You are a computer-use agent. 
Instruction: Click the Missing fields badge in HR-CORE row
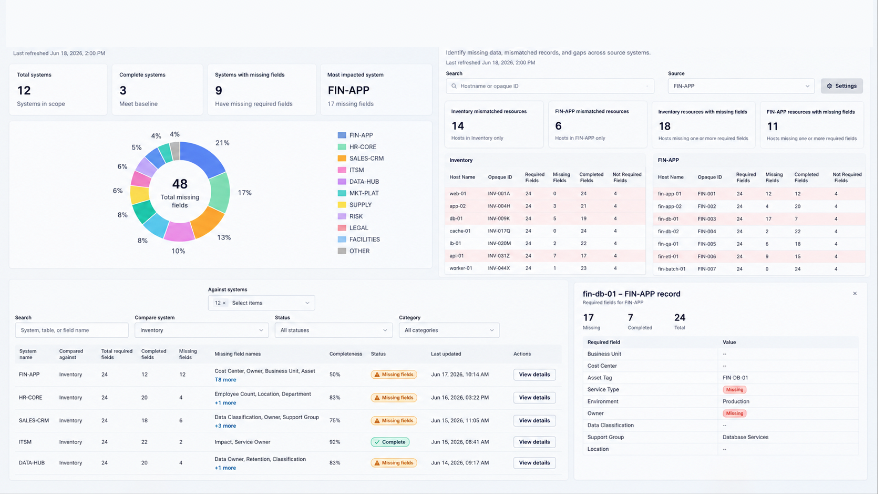pos(394,398)
